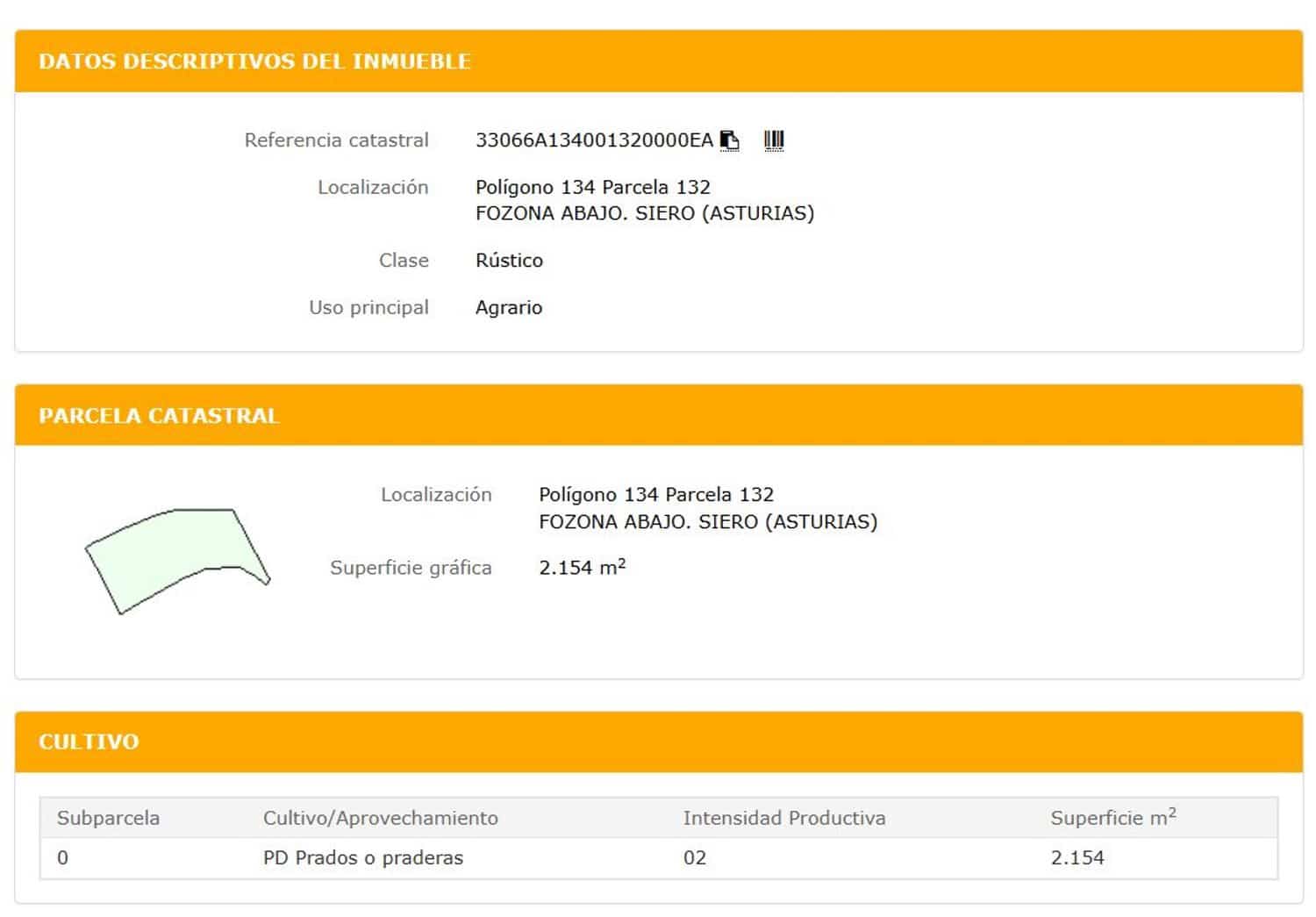Click the Subparcela column header
Screen dimensions: 1316x917
pyautogui.click(x=108, y=817)
